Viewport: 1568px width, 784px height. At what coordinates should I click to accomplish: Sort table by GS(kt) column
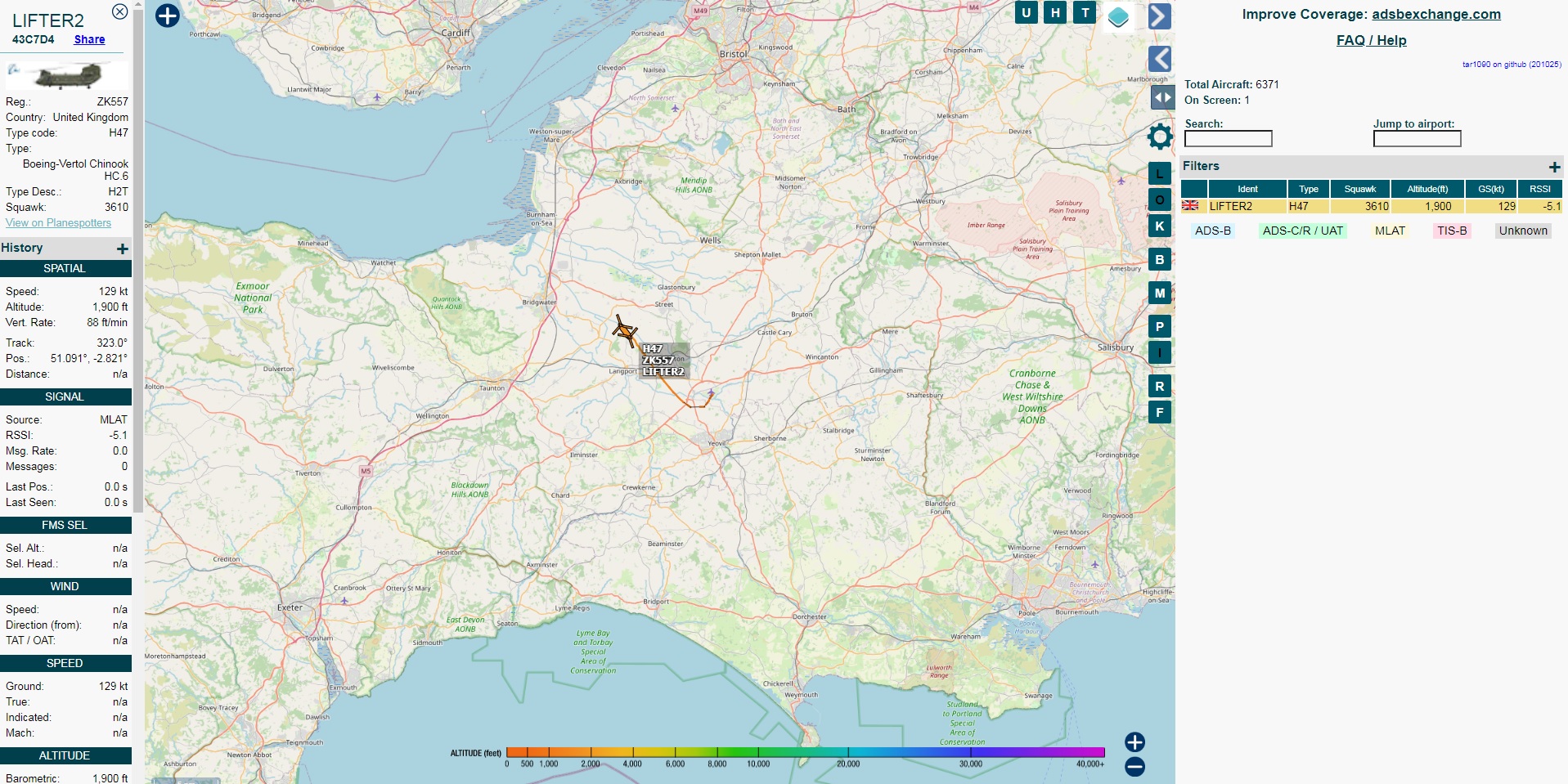(x=1491, y=189)
